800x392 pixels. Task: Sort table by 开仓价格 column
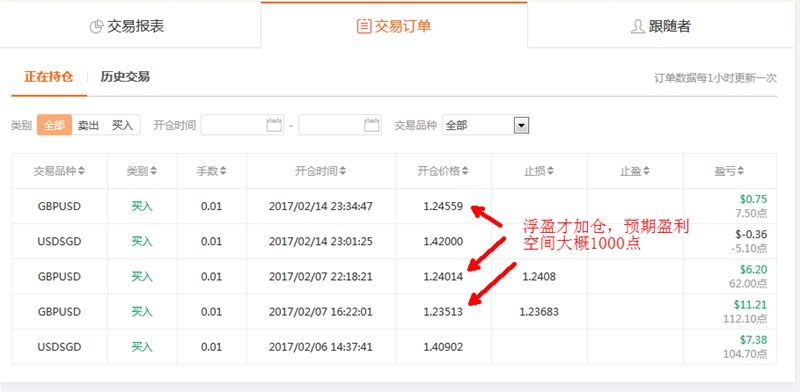tap(443, 172)
